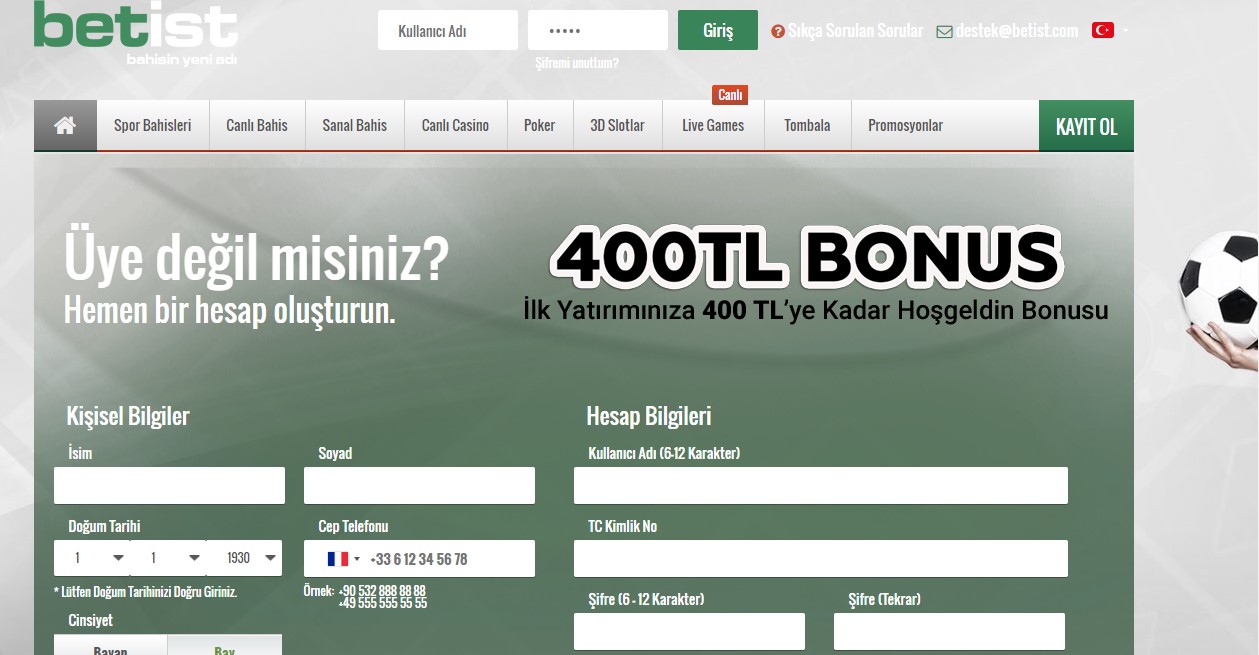Focus the Şifre (6-12 Karakter) field
Screen dimensions: 1259x655
point(689,632)
